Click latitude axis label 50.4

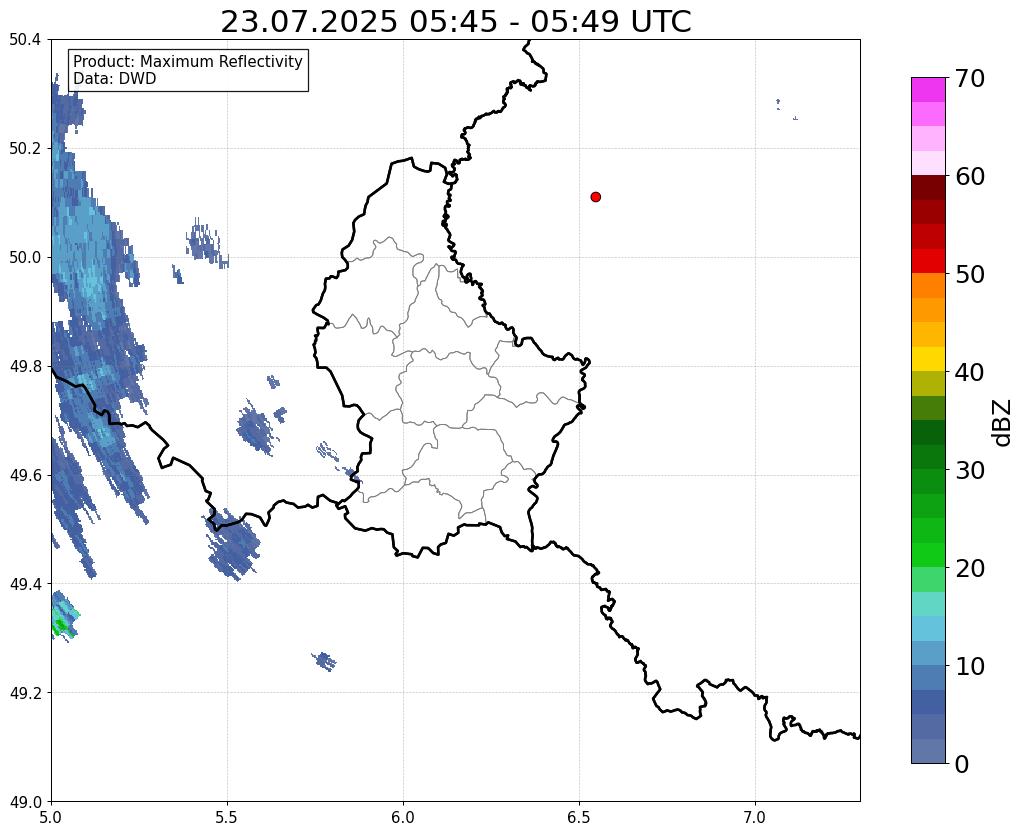click(25, 40)
